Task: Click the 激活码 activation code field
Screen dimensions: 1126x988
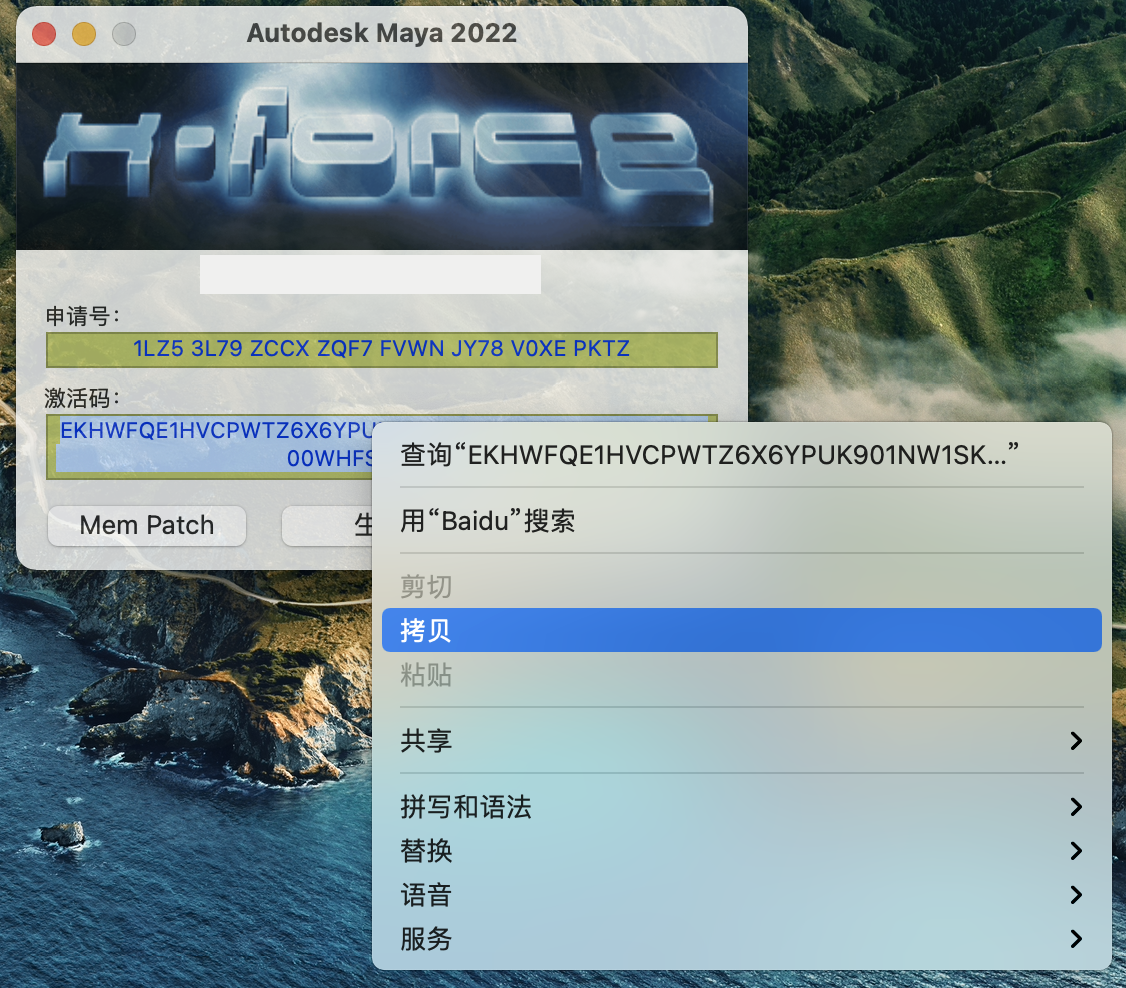Action: (210, 446)
